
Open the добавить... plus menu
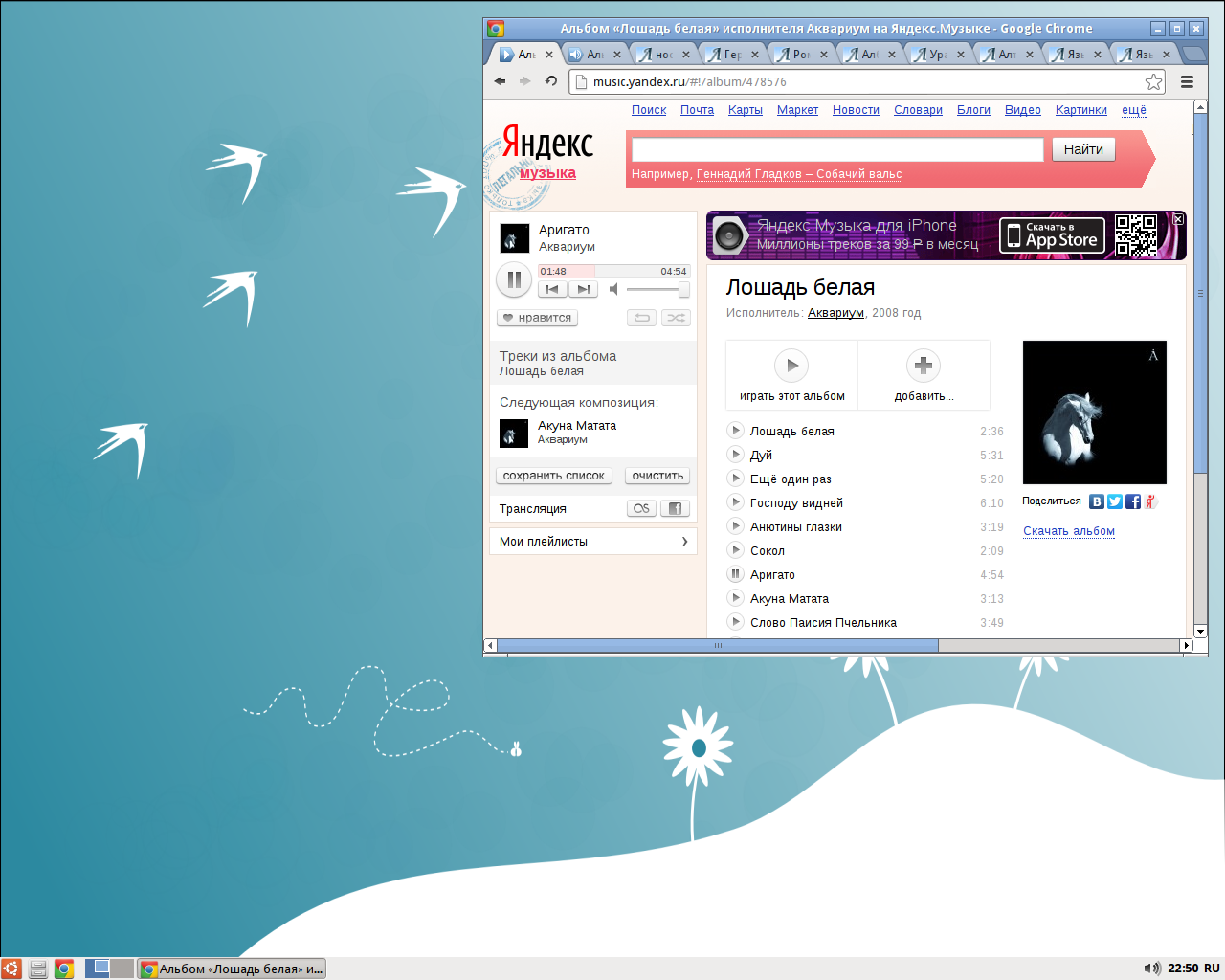coord(924,365)
